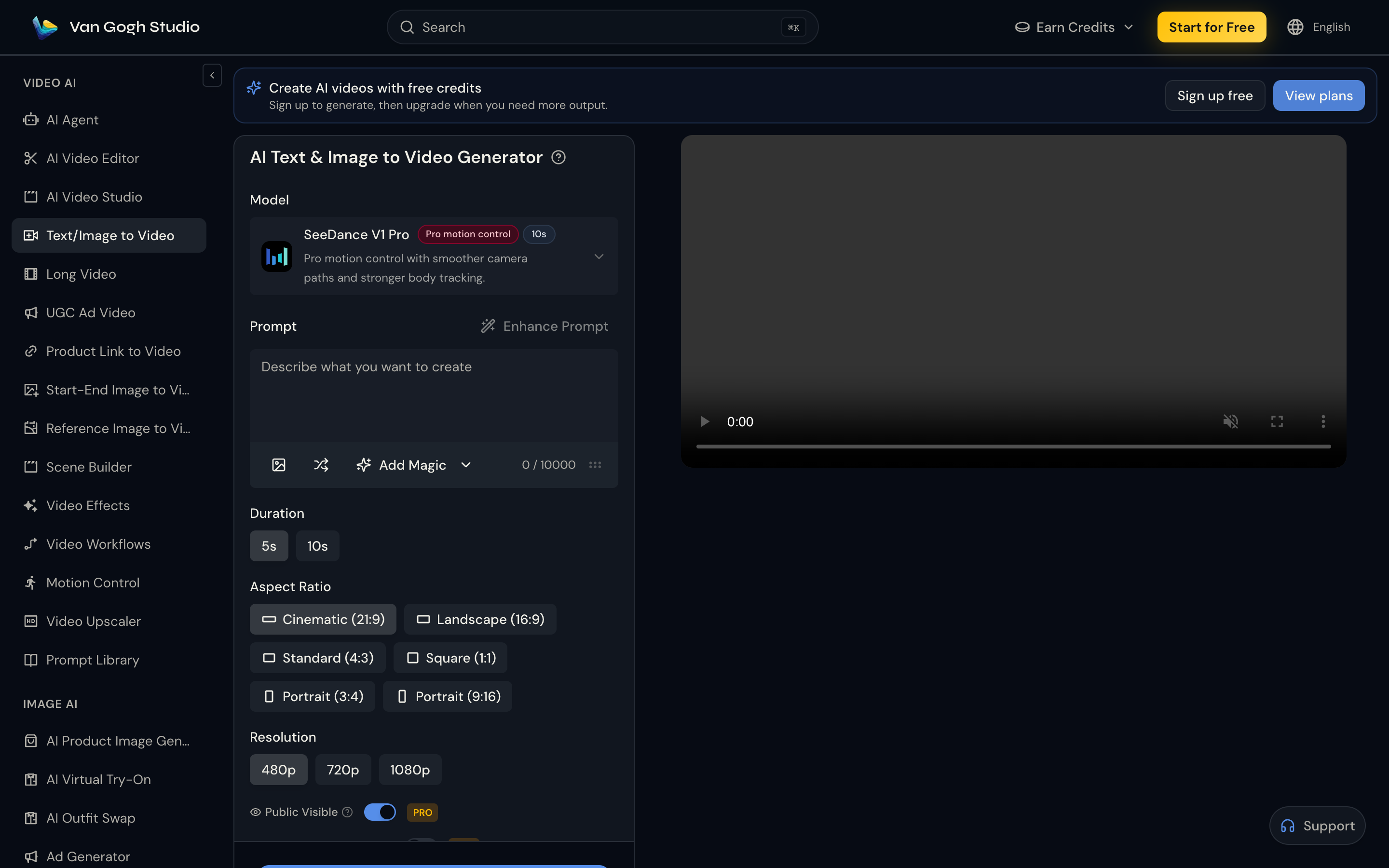Collapse the sidebar with the arrow button
Viewport: 1389px width, 868px height.
point(212,75)
